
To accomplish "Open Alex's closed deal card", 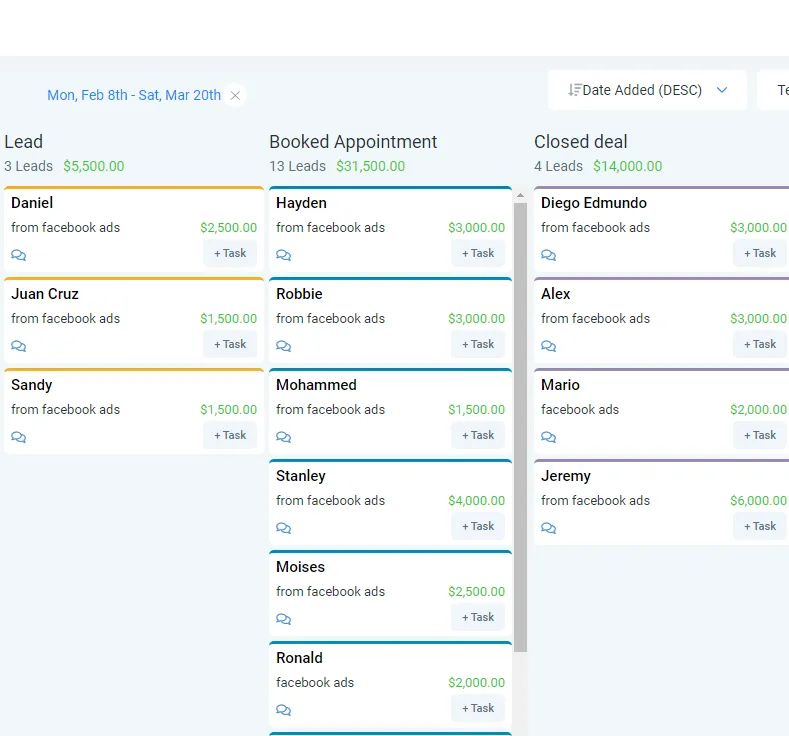I will point(640,295).
